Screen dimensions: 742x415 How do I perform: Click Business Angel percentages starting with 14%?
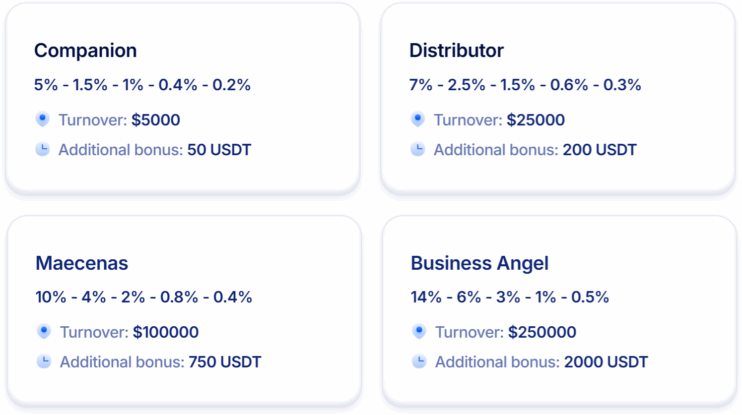point(509,297)
